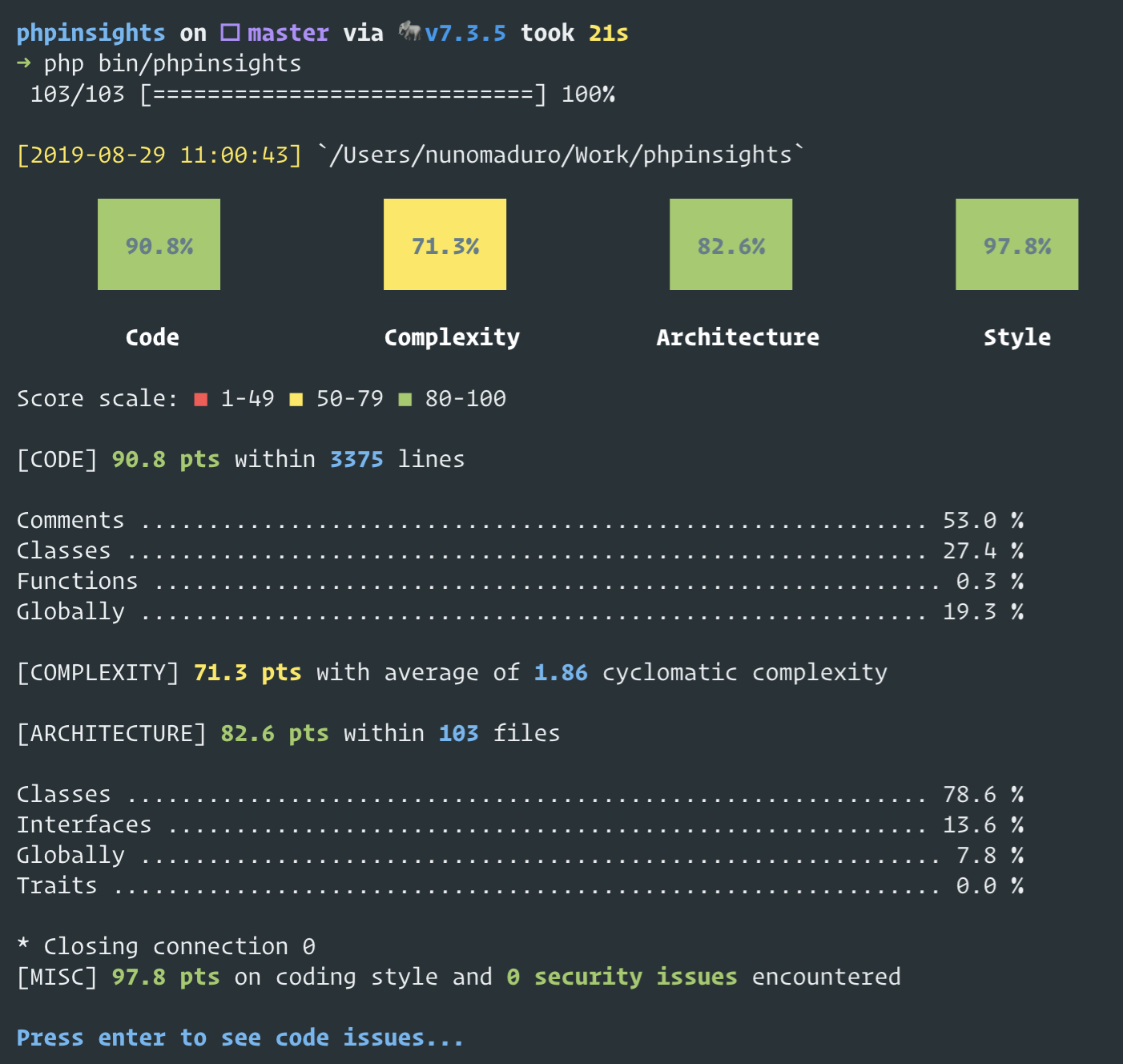Select the Style score box showing 97.8%
1123x1064 pixels.
pos(1016,244)
